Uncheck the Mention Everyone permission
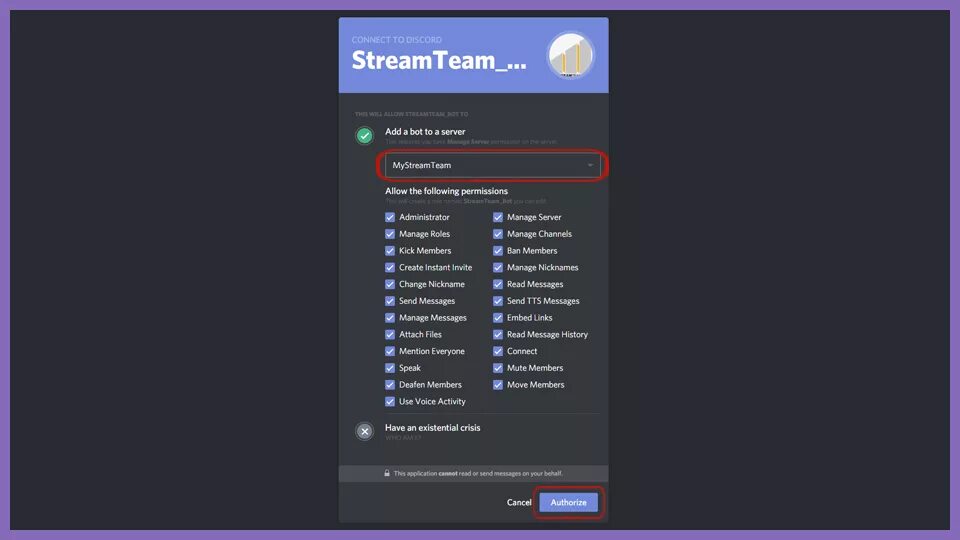This screenshot has width=960, height=540. [390, 351]
